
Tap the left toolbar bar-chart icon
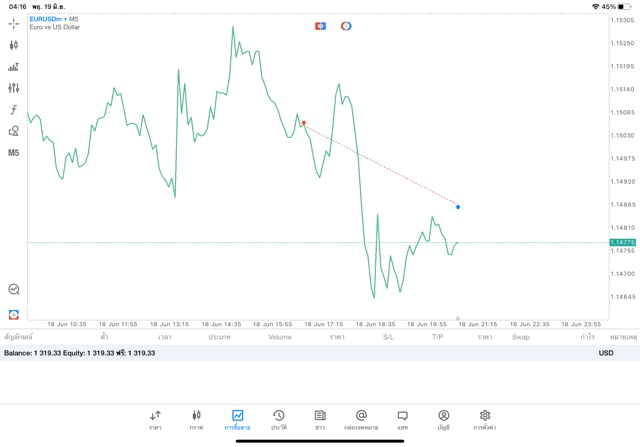14,67
